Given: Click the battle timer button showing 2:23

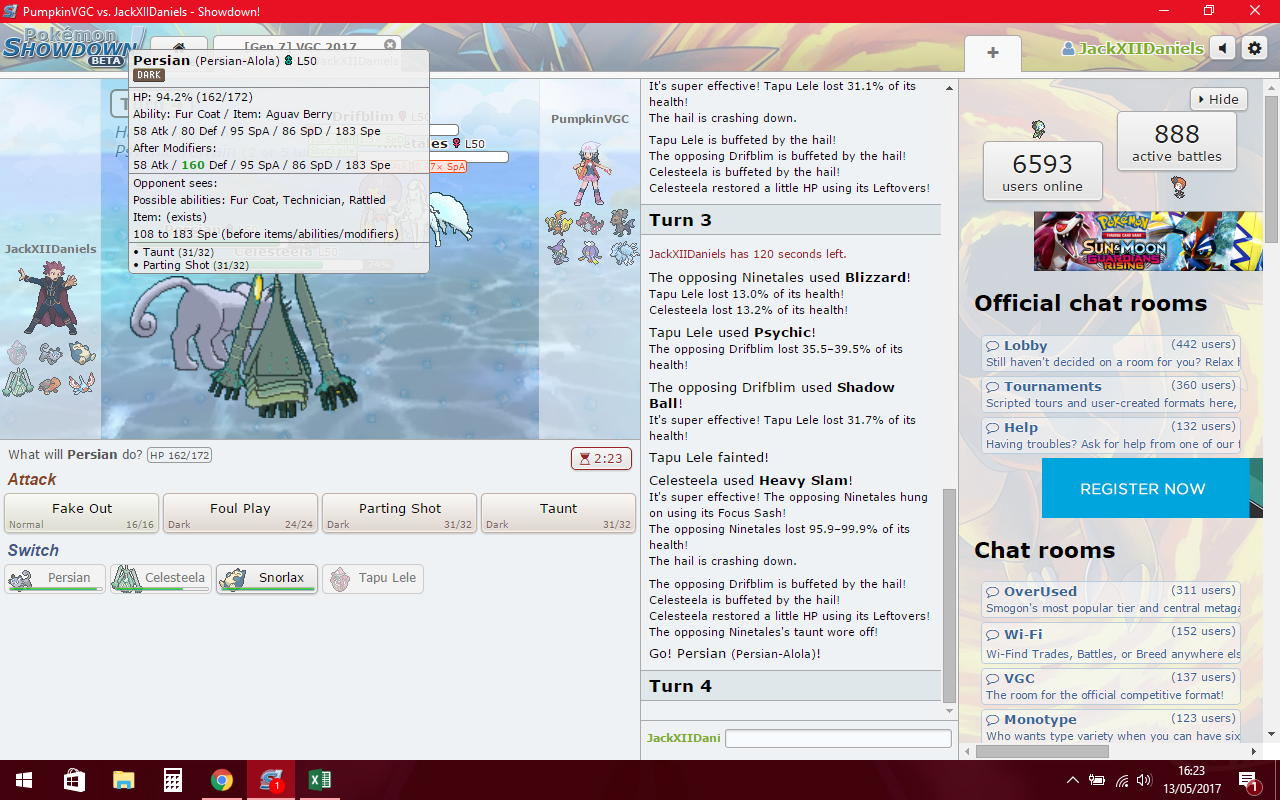Looking at the screenshot, I should point(601,458).
